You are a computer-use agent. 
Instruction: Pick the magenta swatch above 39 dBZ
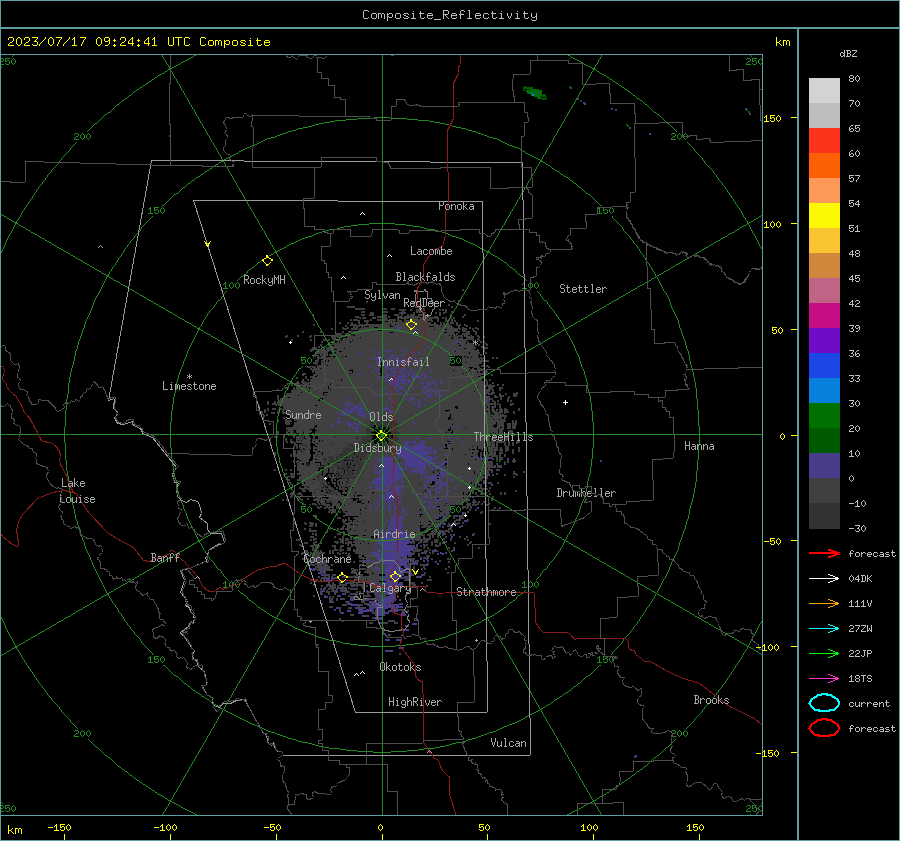click(824, 316)
